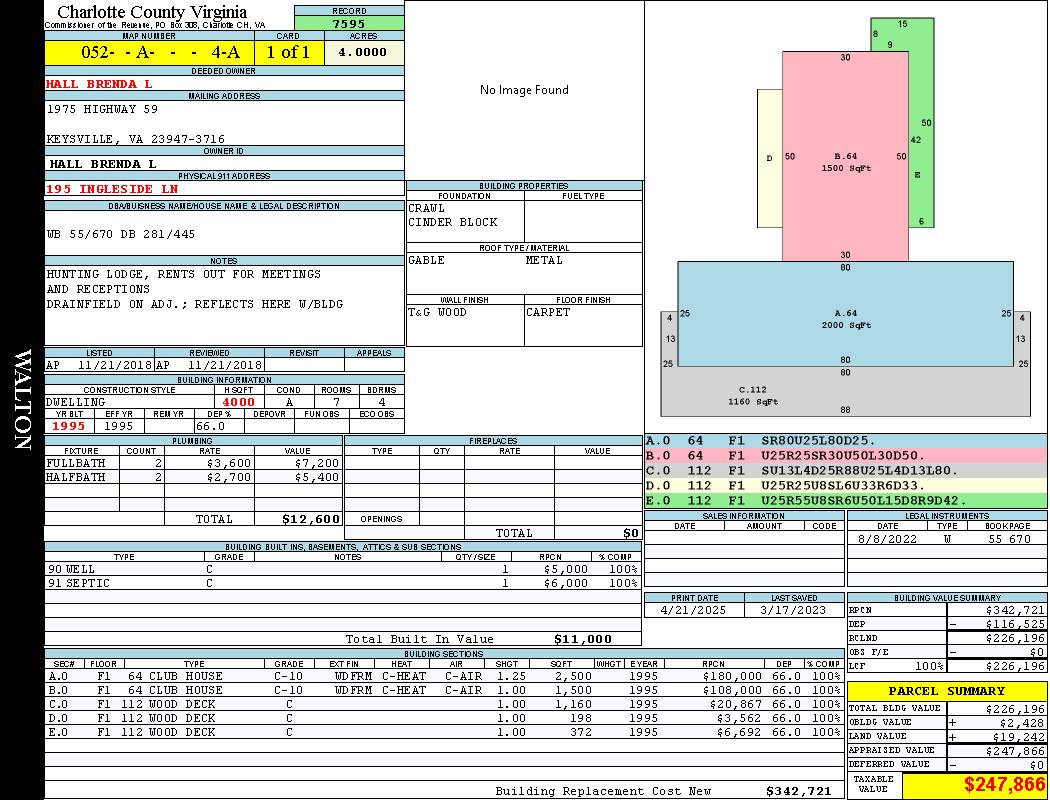Image resolution: width=1050 pixels, height=800 pixels.
Task: Click the 90 WELL built-in row
Action: pos(342,570)
